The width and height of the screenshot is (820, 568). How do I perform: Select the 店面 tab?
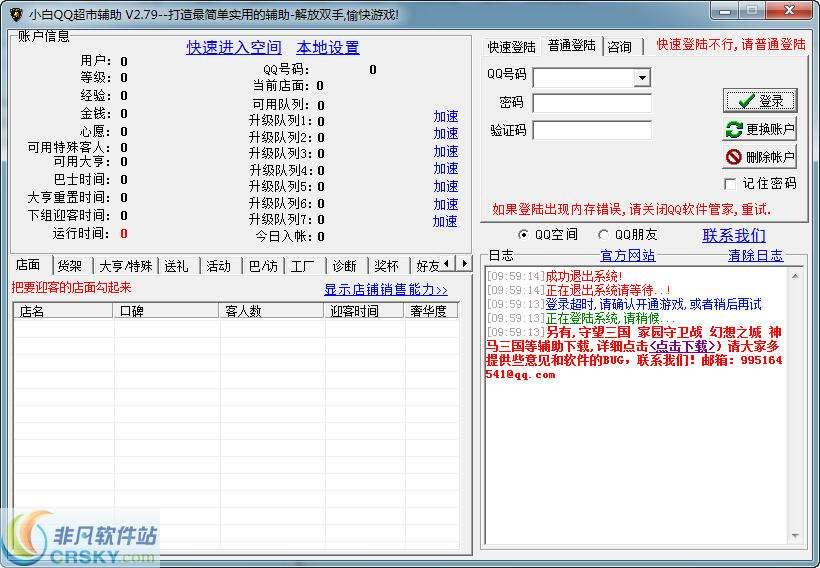click(28, 265)
